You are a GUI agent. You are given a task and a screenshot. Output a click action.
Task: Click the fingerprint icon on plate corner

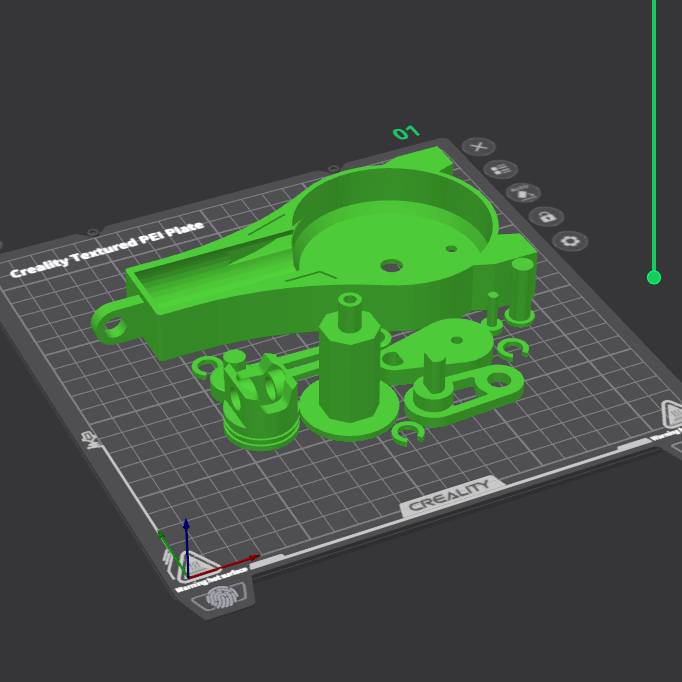pos(220,599)
